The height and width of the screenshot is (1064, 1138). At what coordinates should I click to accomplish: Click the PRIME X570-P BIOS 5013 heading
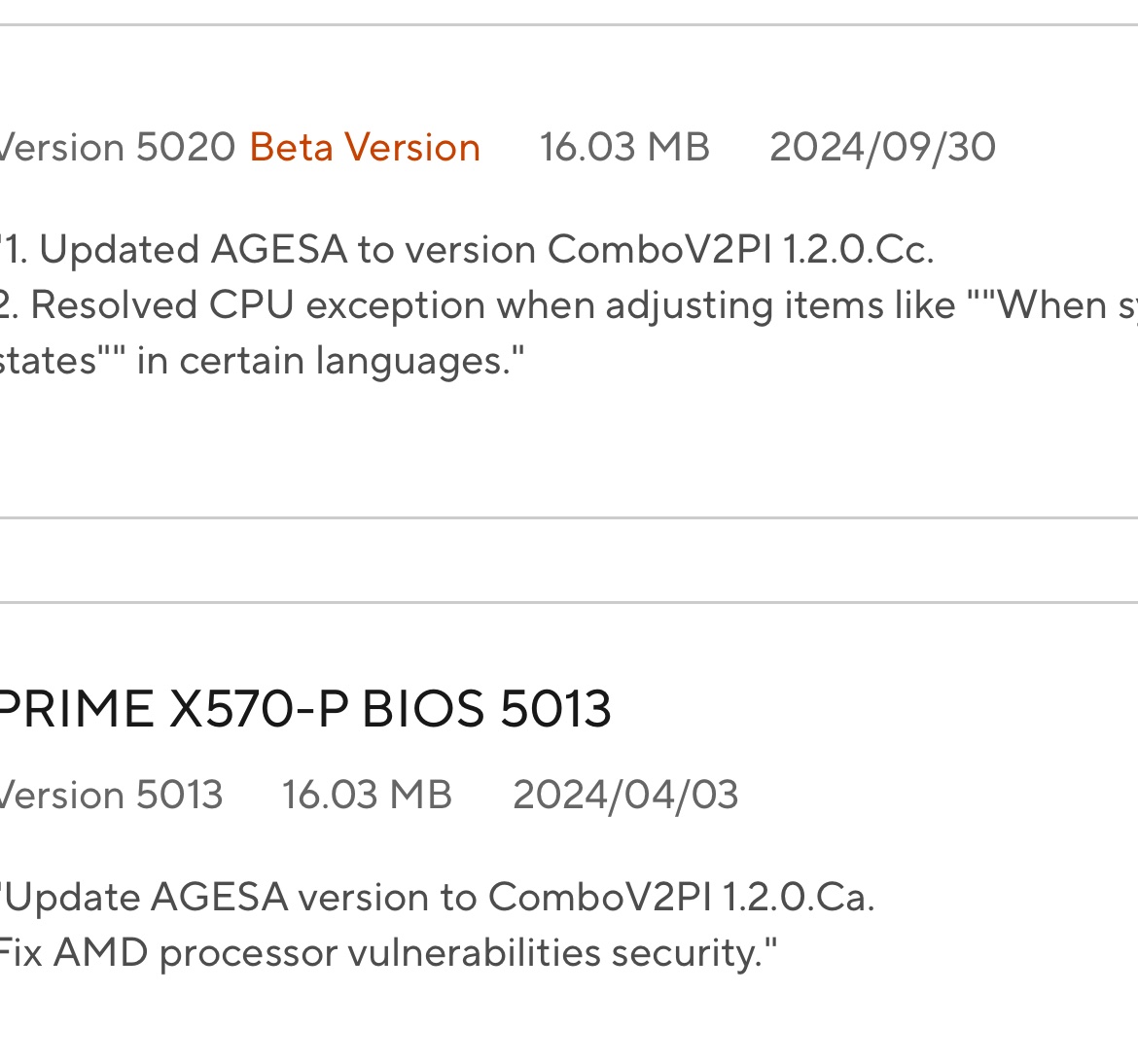(x=303, y=708)
